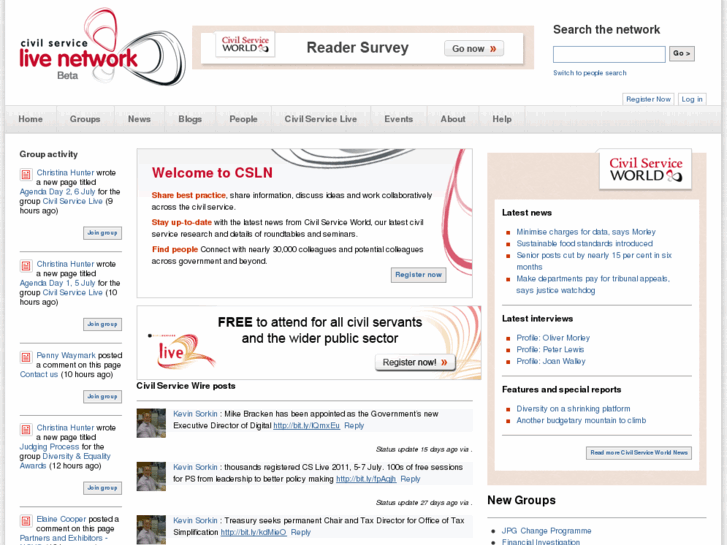Open Kevin Sorkin's avatar on the CS Live 2011 post
The height and width of the screenshot is (545, 727).
pyautogui.click(x=151, y=476)
